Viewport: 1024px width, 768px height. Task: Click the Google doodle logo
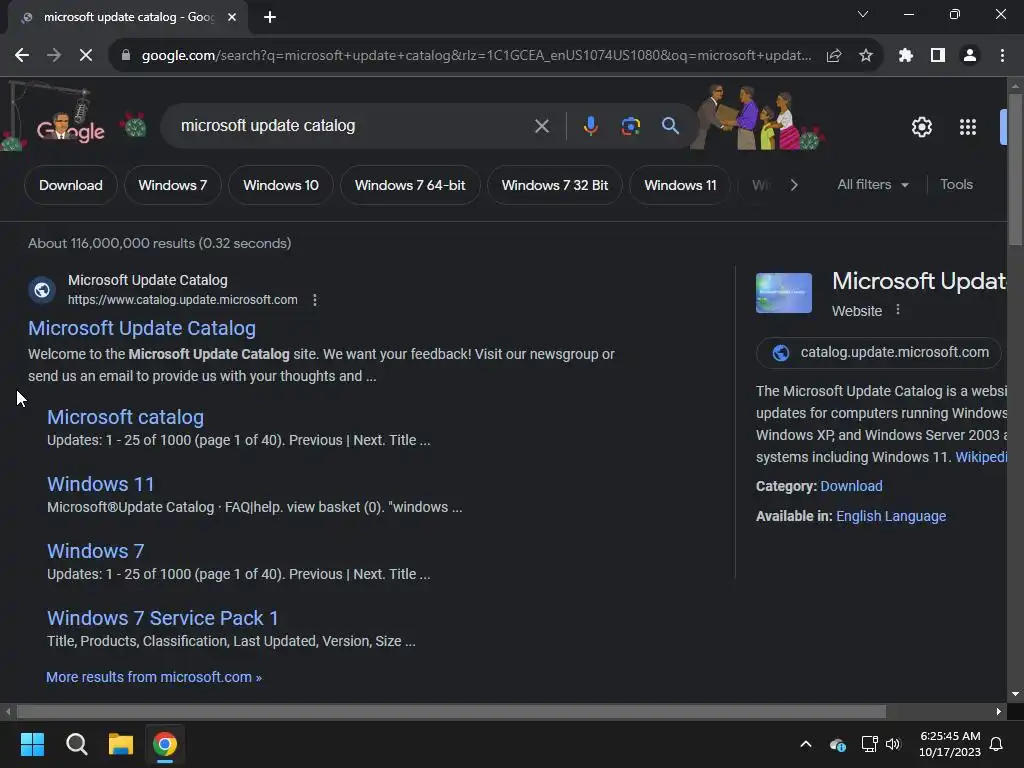pyautogui.click(x=71, y=129)
